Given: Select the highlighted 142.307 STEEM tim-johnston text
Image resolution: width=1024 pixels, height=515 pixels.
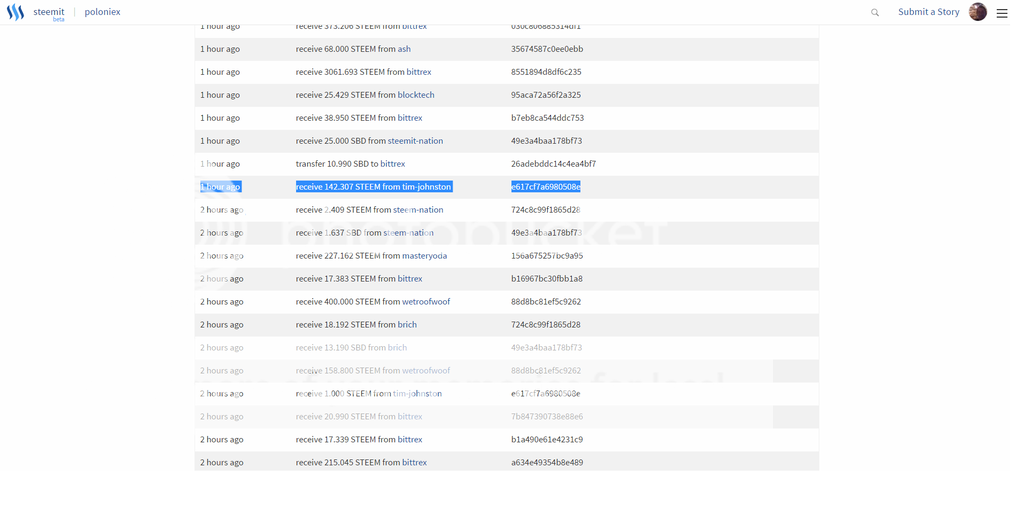Looking at the screenshot, I should point(374,187).
